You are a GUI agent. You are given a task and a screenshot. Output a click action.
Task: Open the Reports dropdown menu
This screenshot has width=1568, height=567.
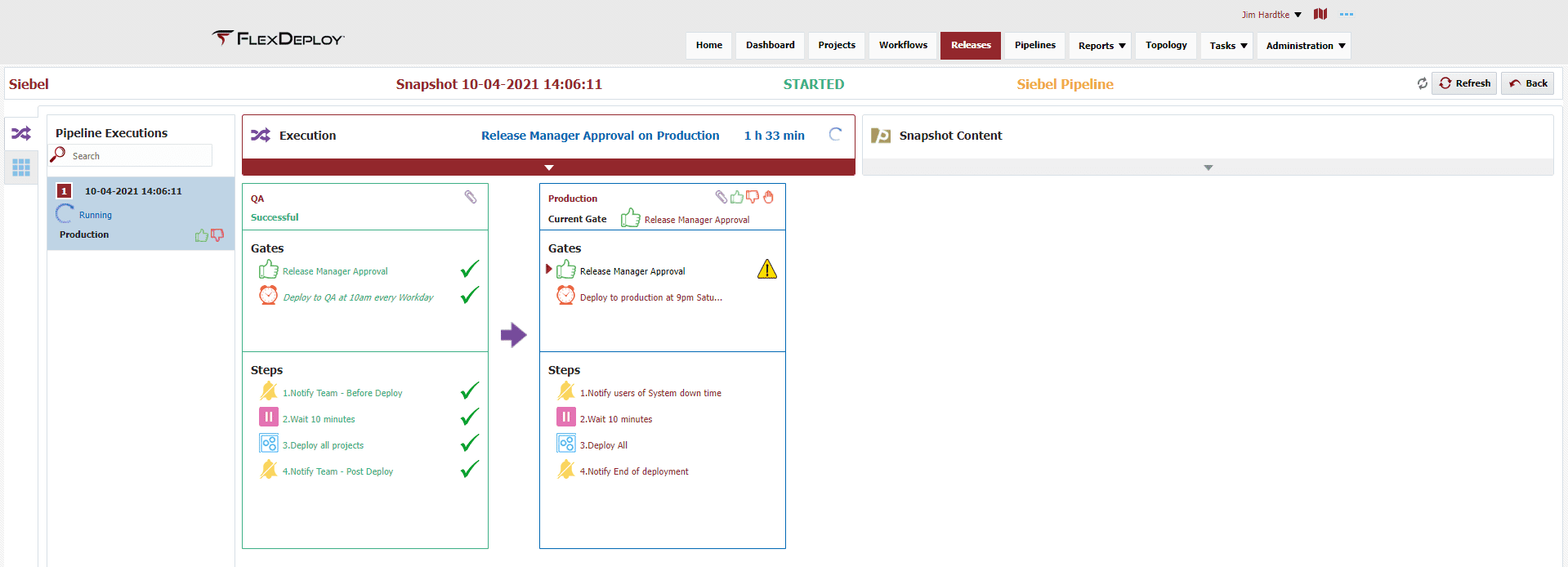pos(1101,46)
